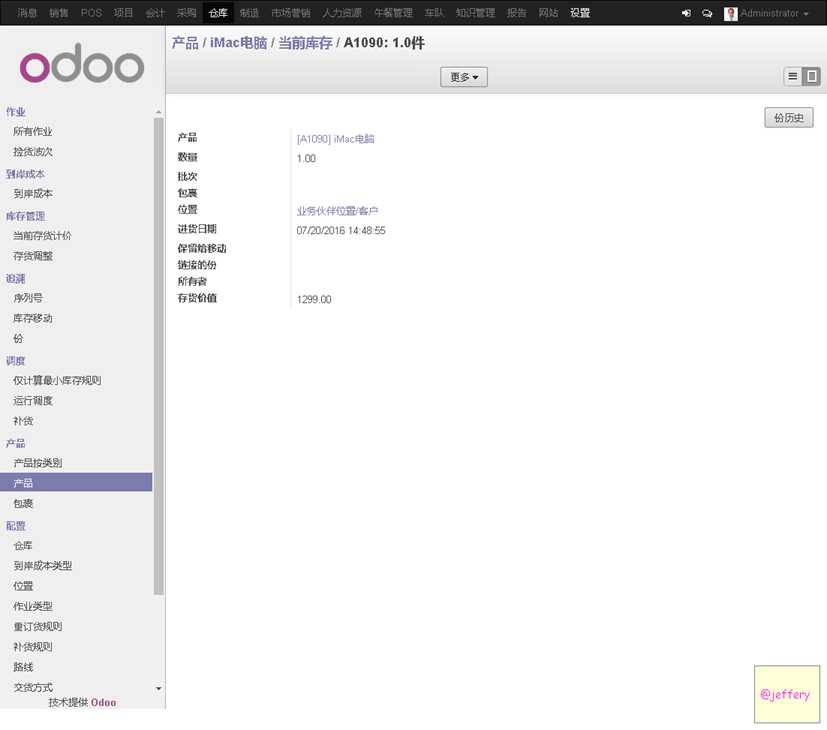Open the 采购 top menu
Screen dimensions: 827x730
187,13
